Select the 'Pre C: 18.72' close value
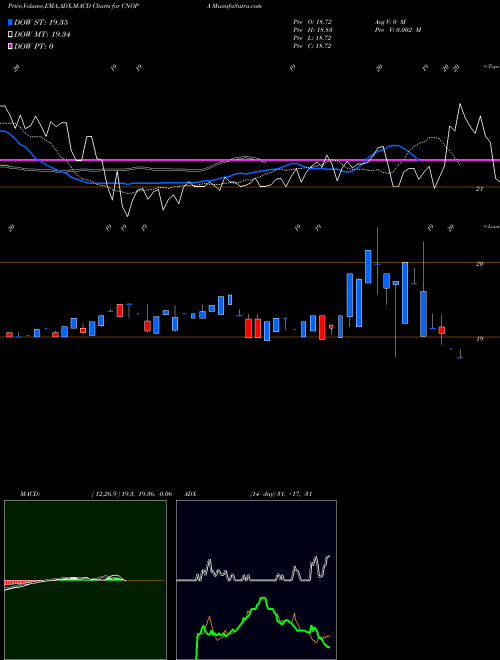The height and width of the screenshot is (660, 500). coord(312,46)
